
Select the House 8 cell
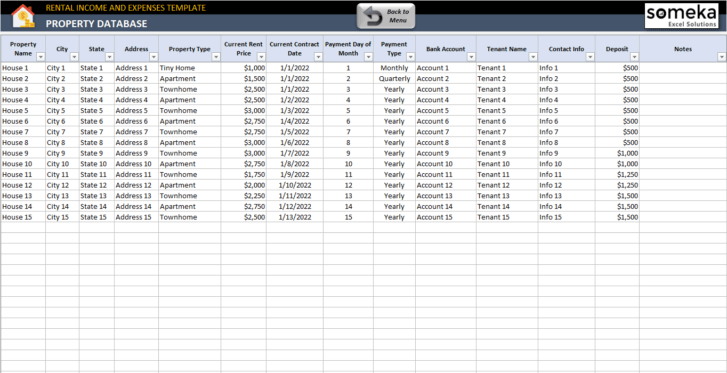click(23, 142)
